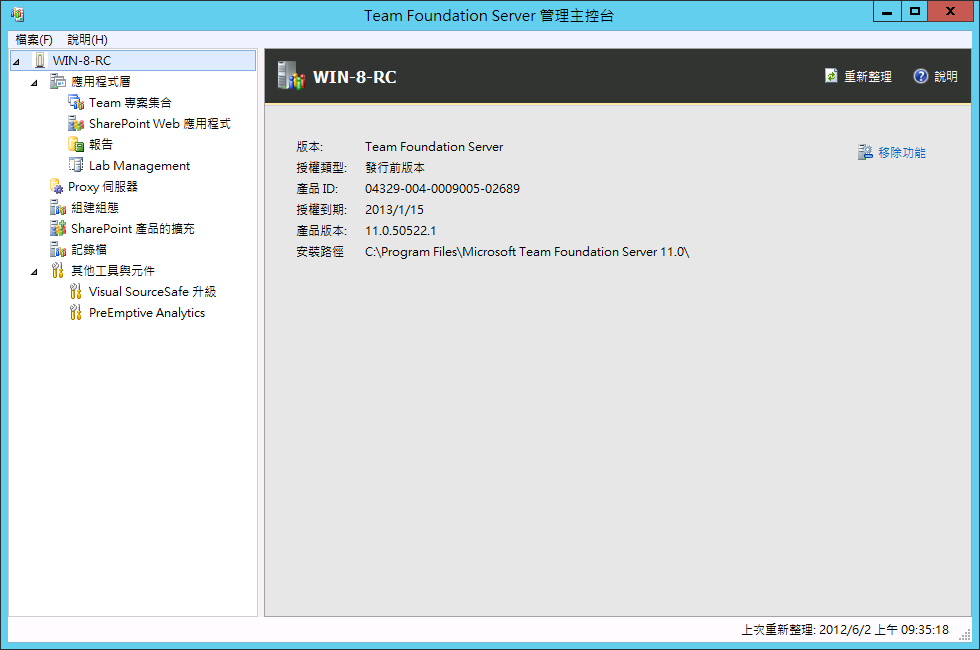This screenshot has height=650, width=980.
Task: Minimize the management console window
Action: (887, 11)
